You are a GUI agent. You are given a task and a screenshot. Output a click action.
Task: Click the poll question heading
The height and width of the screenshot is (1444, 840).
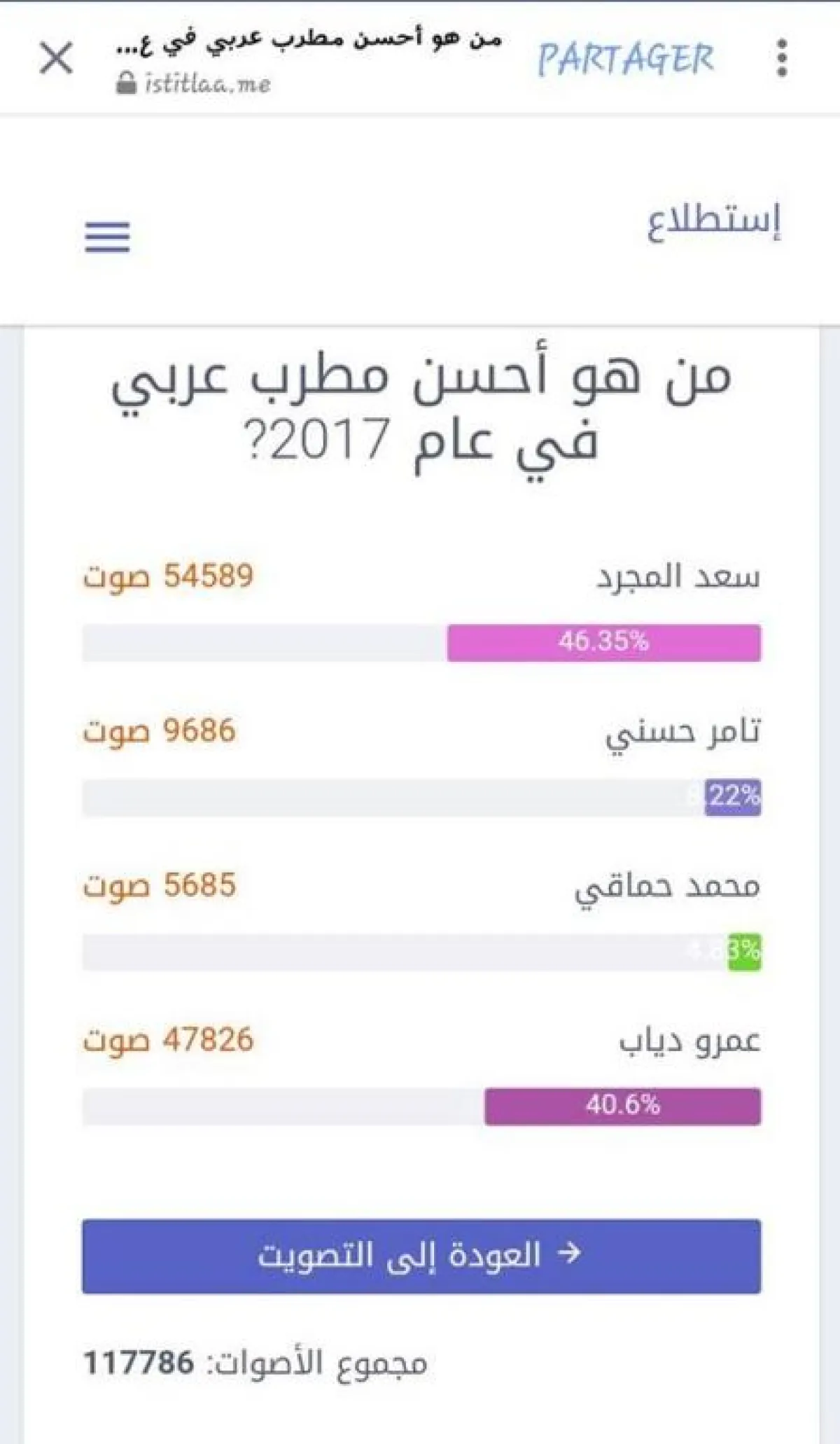point(421,408)
